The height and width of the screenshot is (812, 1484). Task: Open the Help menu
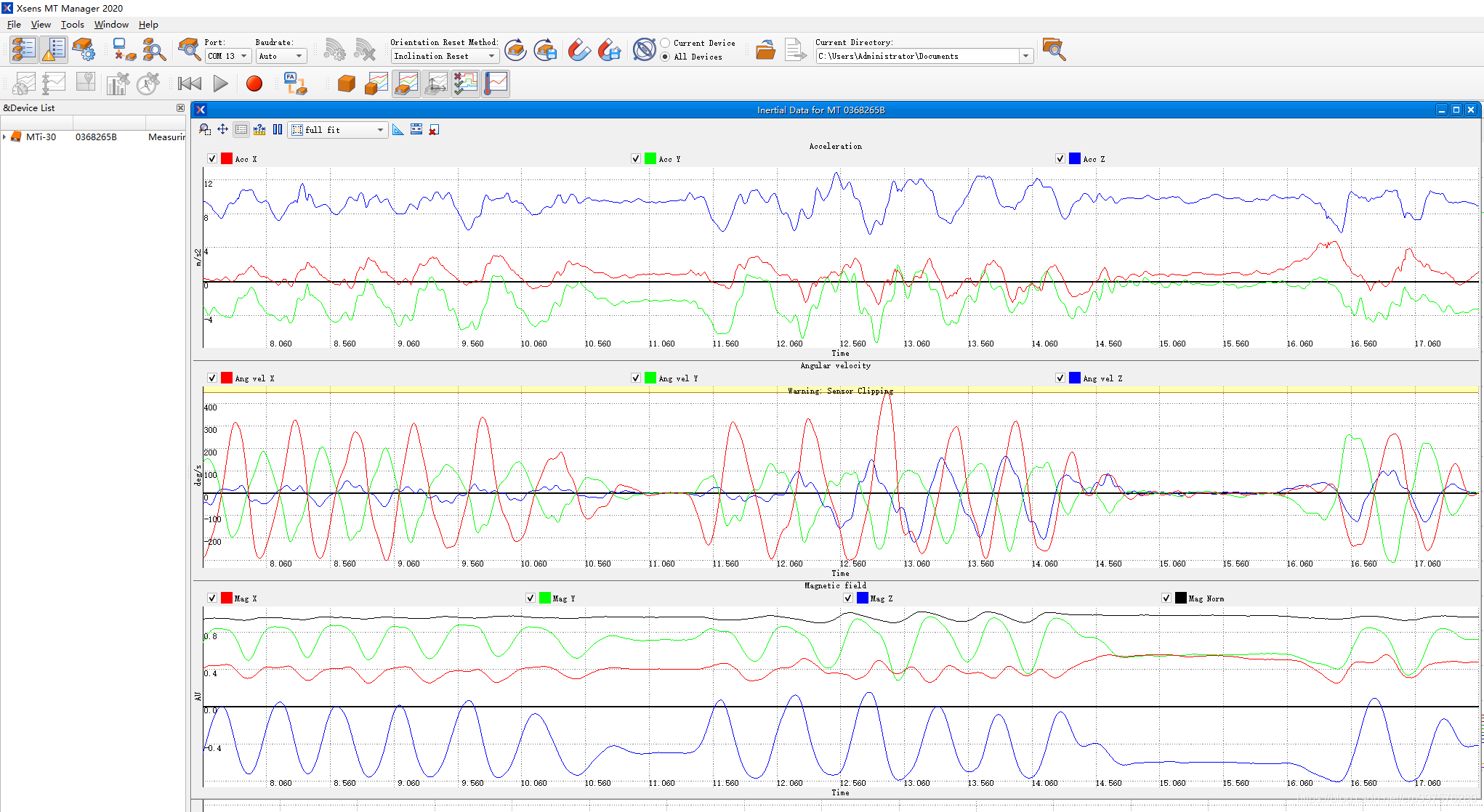coord(148,25)
